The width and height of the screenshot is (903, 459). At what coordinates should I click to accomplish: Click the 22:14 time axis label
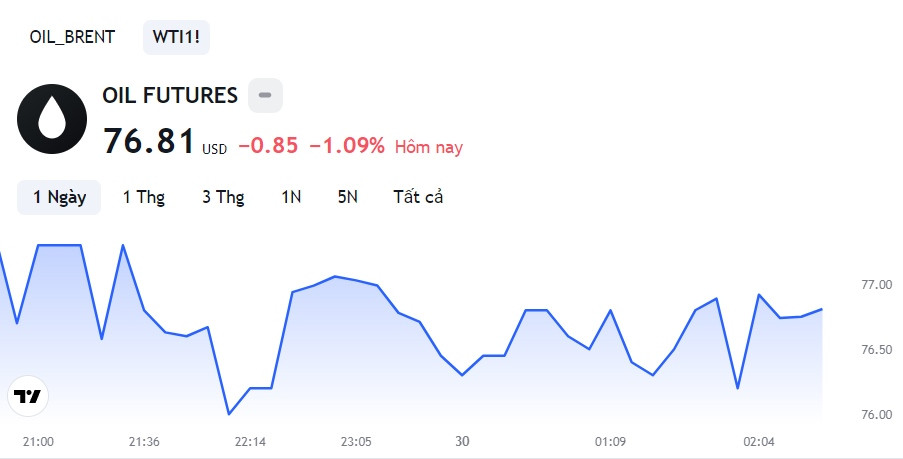click(250, 442)
